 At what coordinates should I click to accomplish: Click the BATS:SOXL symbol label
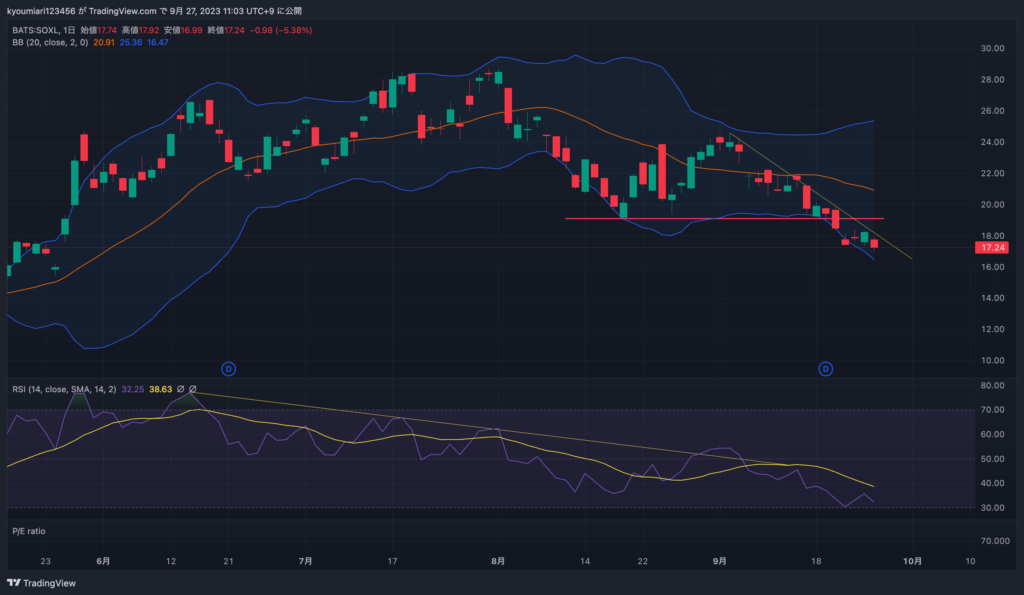point(35,30)
